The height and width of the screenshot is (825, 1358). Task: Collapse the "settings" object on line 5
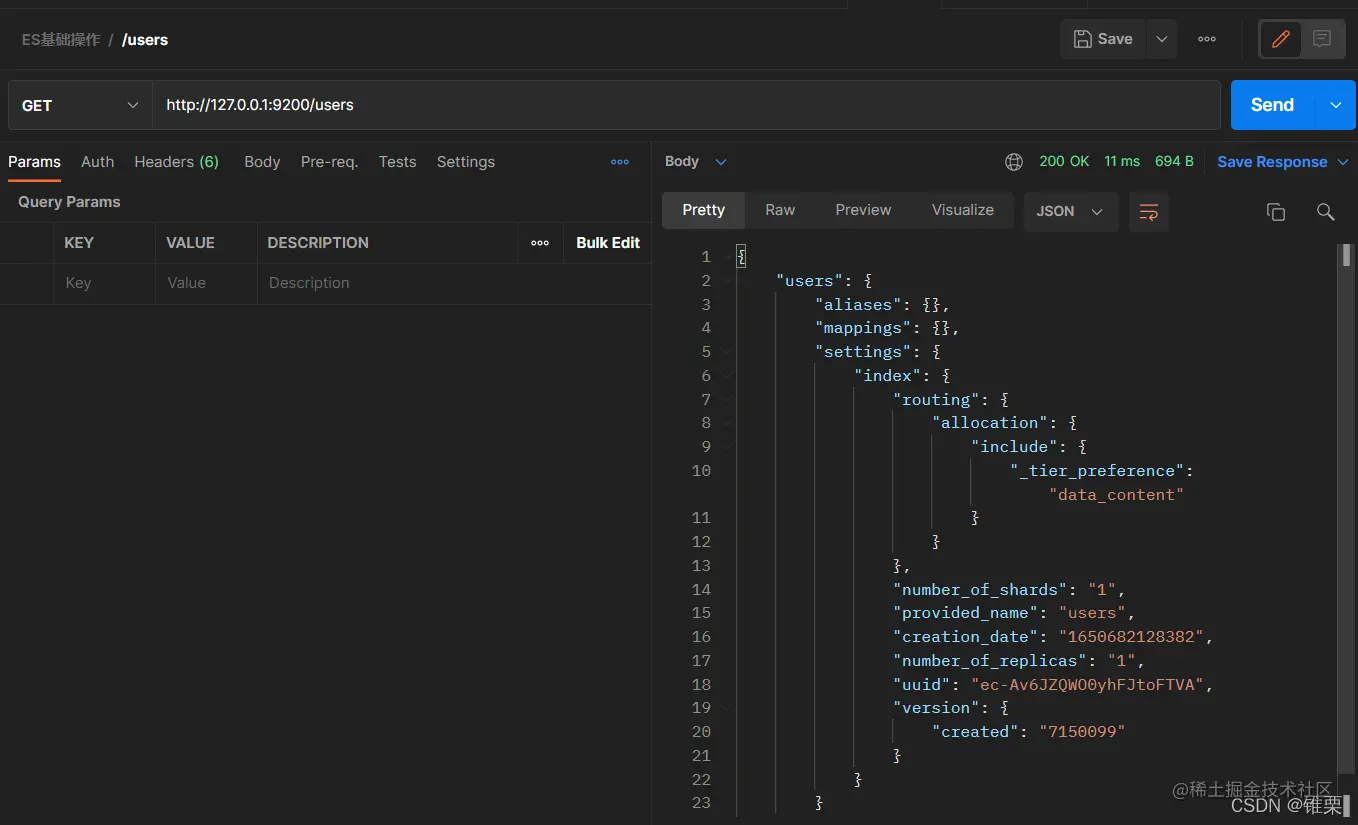click(x=727, y=352)
